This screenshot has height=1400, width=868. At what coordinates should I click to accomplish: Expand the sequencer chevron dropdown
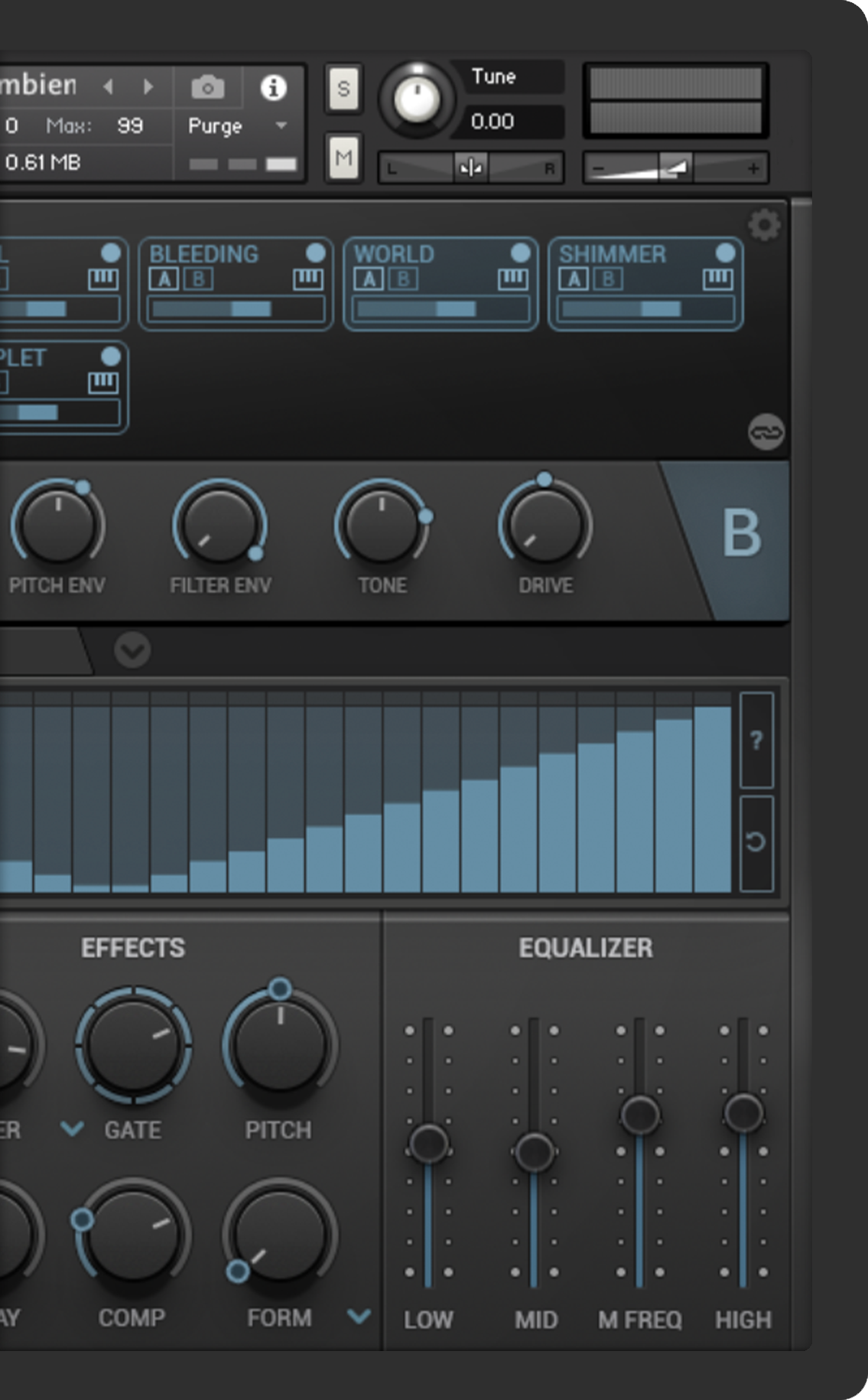click(x=132, y=650)
